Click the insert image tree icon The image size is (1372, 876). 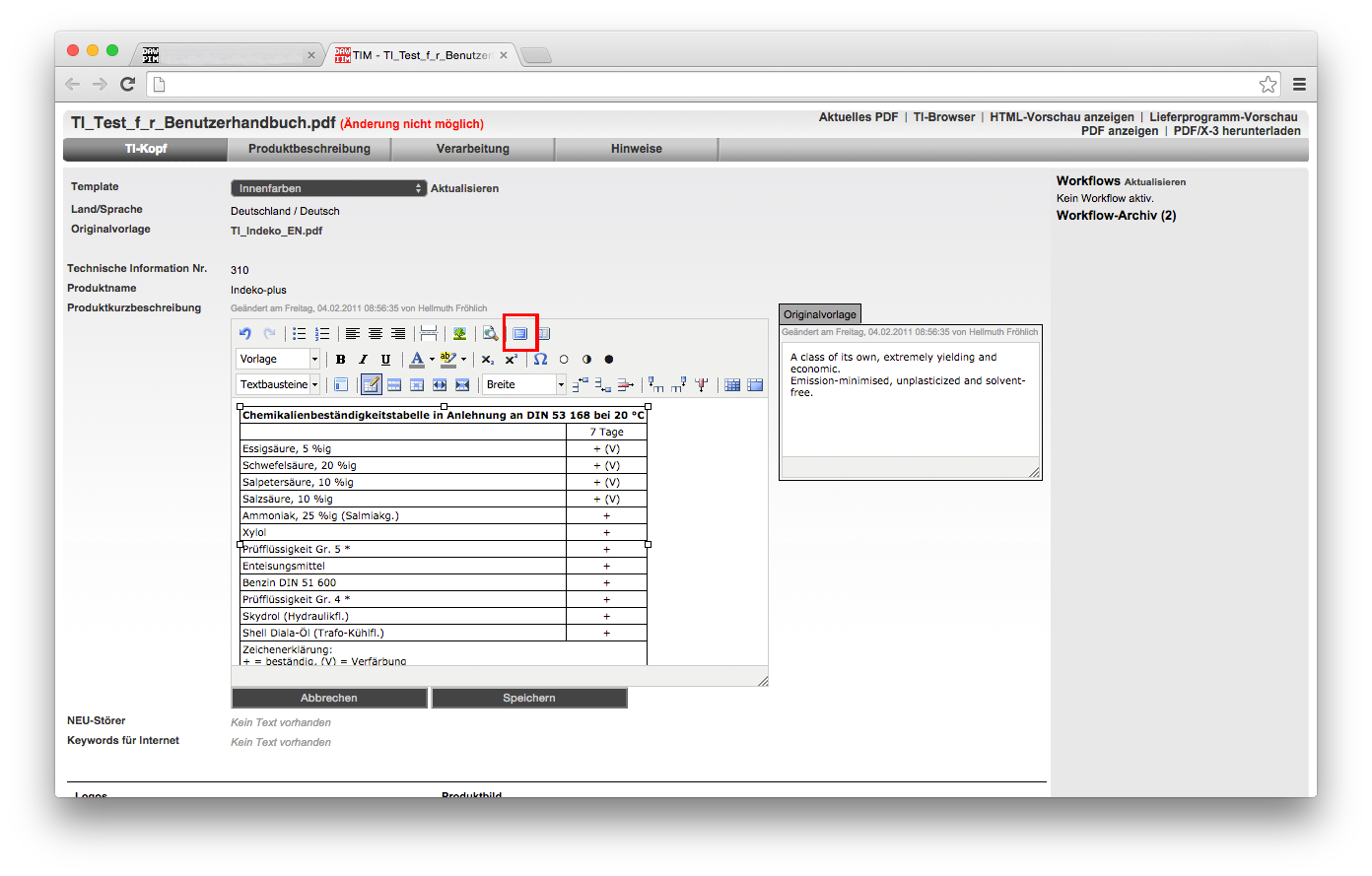pyautogui.click(x=459, y=334)
